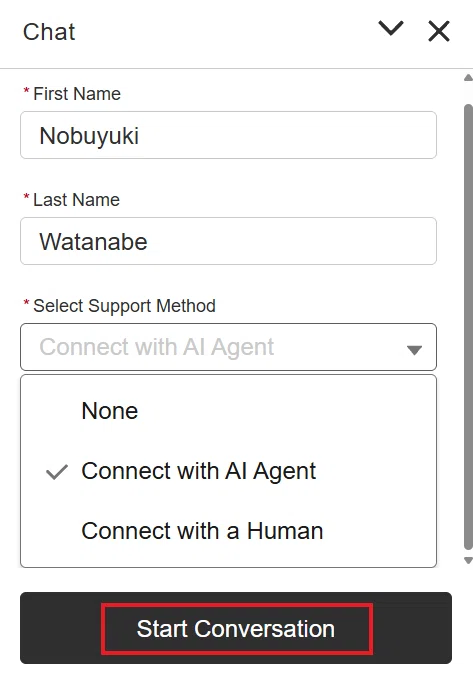Focus the First Name field containing Nobuyuki

click(x=228, y=135)
